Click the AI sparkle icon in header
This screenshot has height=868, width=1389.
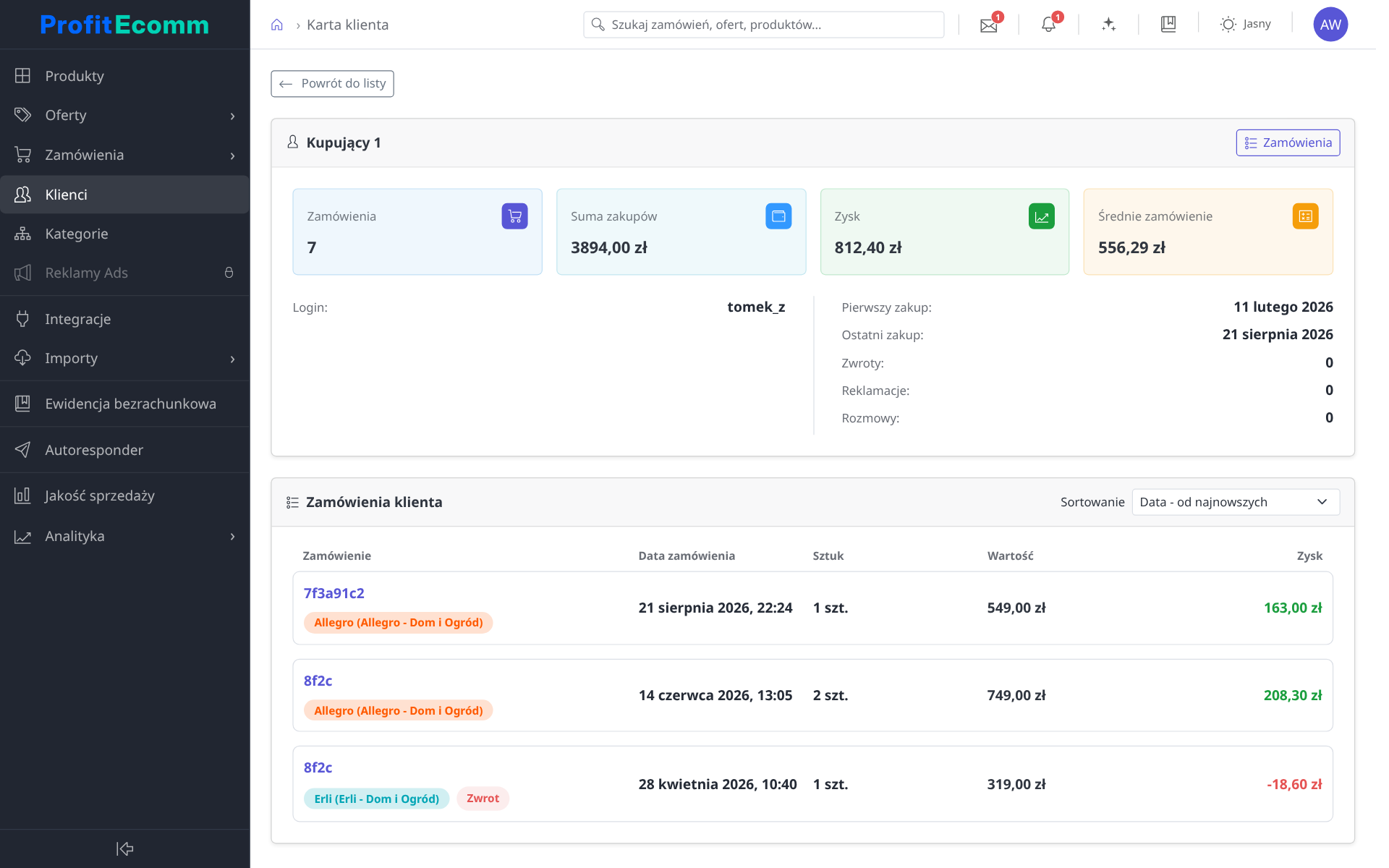[1108, 25]
